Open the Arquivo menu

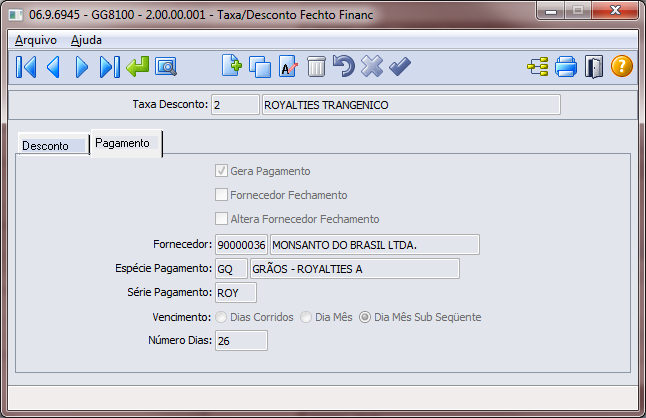click(36, 40)
